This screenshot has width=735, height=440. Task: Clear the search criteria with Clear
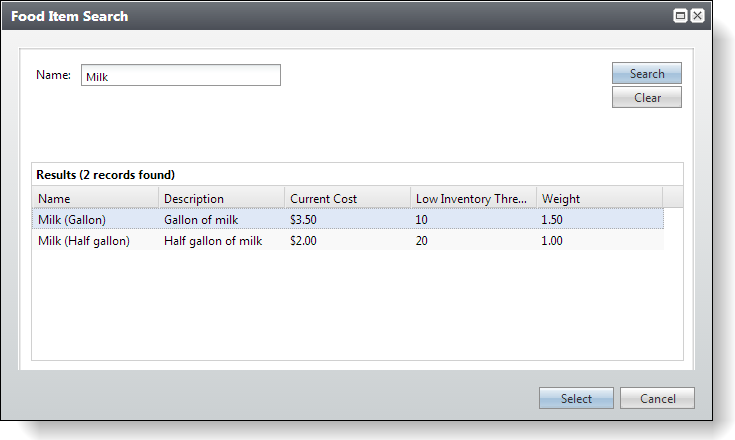pos(646,97)
